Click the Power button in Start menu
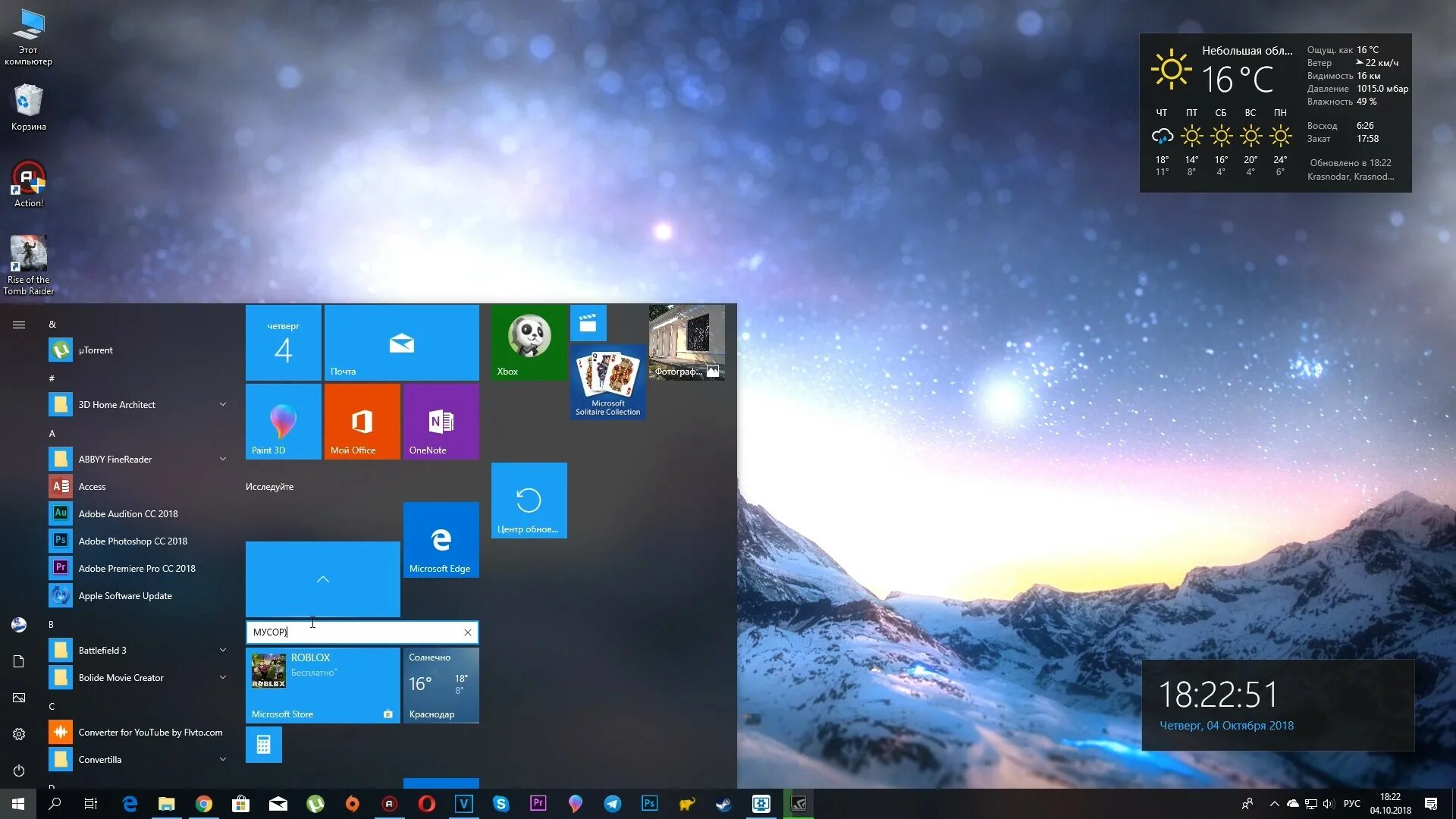 tap(19, 770)
